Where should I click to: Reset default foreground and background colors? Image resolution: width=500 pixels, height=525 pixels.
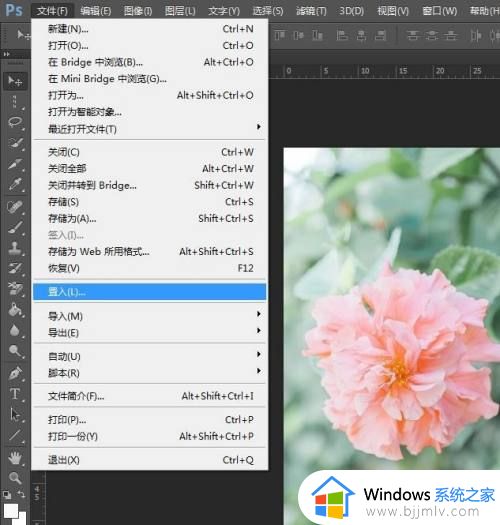[7, 495]
